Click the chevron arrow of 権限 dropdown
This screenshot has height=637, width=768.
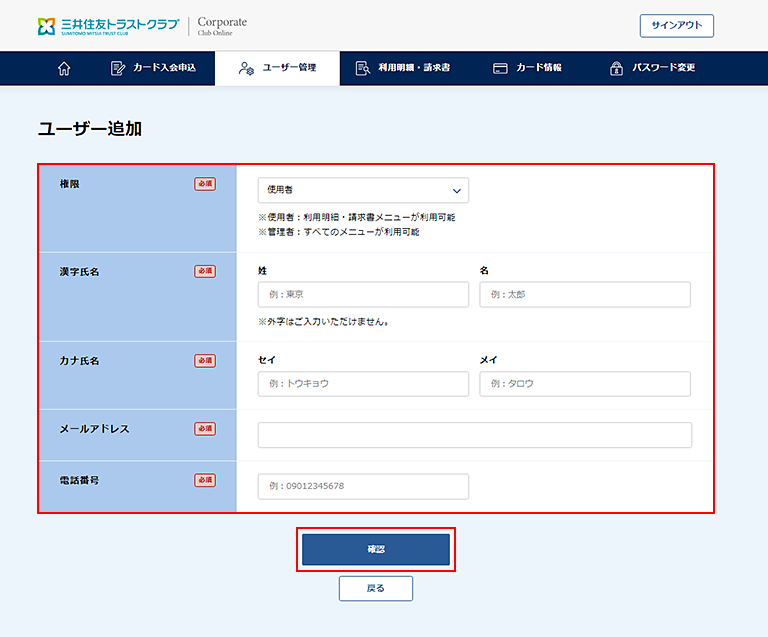(456, 191)
